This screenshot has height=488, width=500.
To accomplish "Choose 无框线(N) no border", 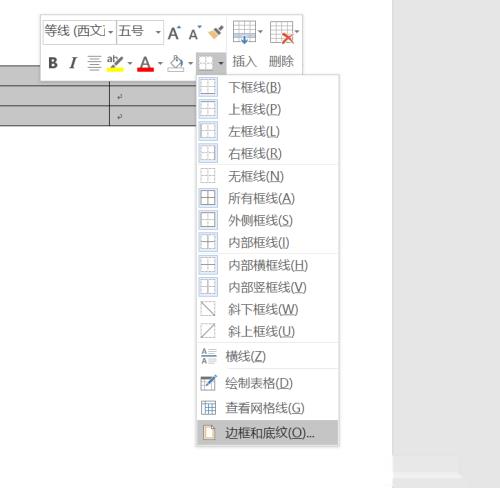I will pyautogui.click(x=268, y=176).
